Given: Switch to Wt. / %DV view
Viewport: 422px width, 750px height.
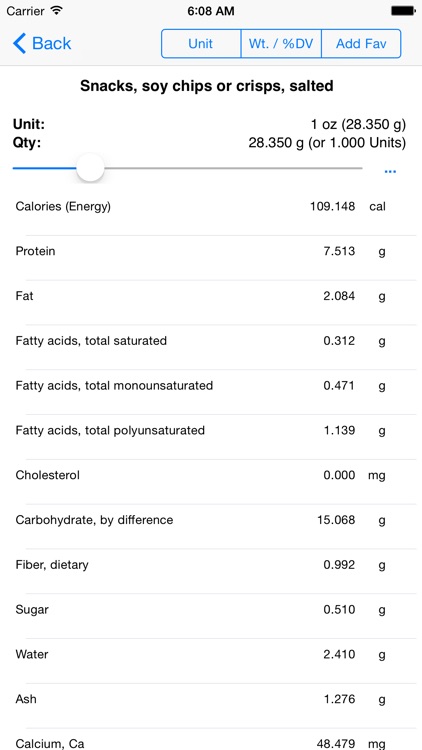Looking at the screenshot, I should tap(281, 44).
